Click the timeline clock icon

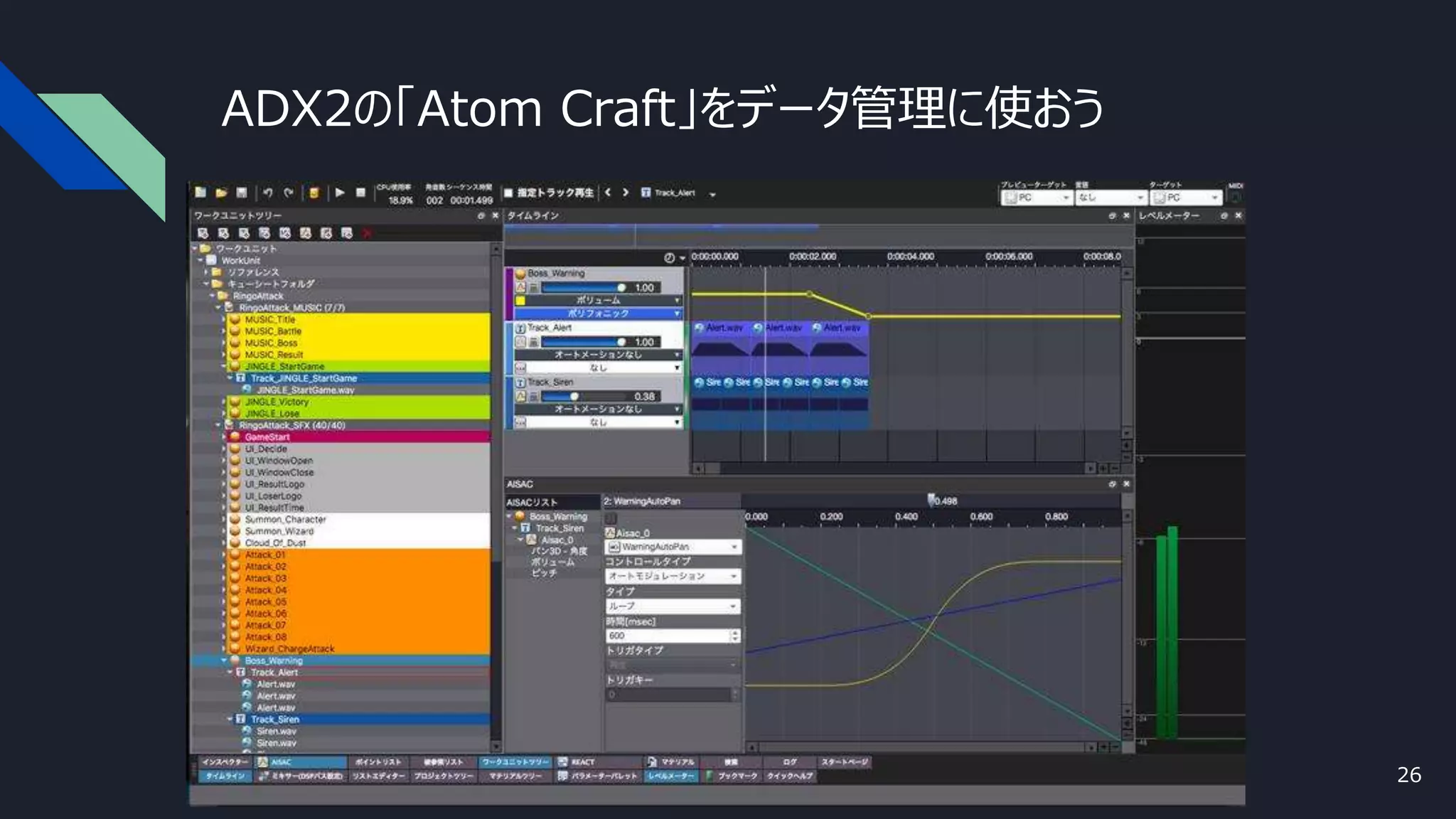point(669,257)
